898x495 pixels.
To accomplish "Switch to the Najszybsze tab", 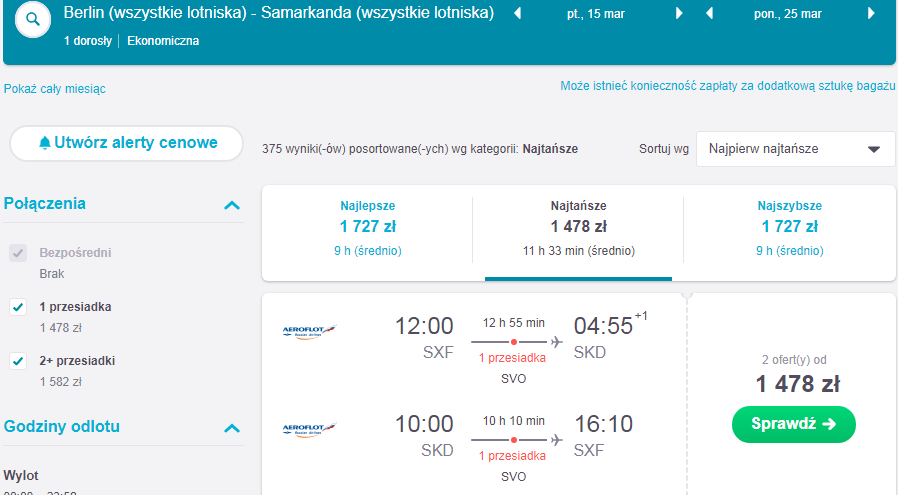I will pos(790,229).
